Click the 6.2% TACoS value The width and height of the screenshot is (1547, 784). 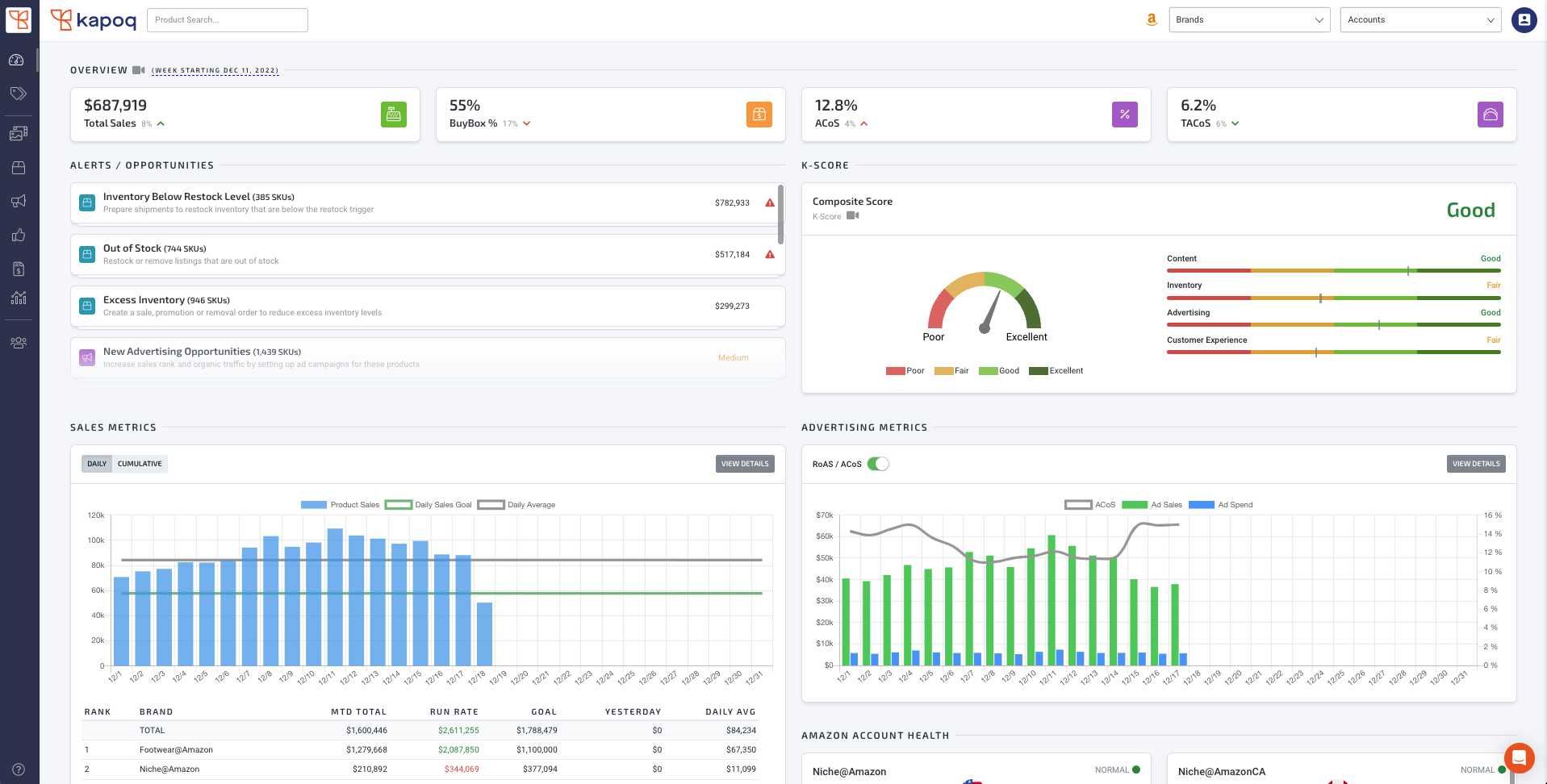click(x=1198, y=106)
